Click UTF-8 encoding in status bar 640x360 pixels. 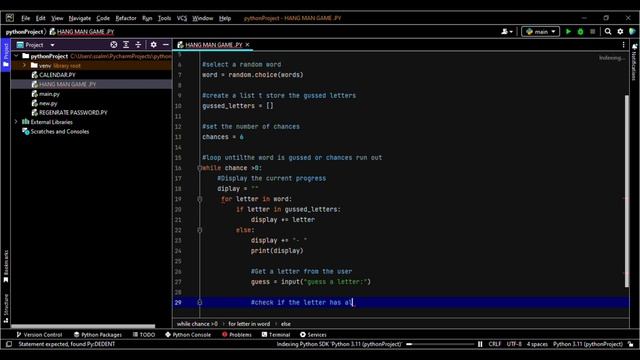point(514,344)
